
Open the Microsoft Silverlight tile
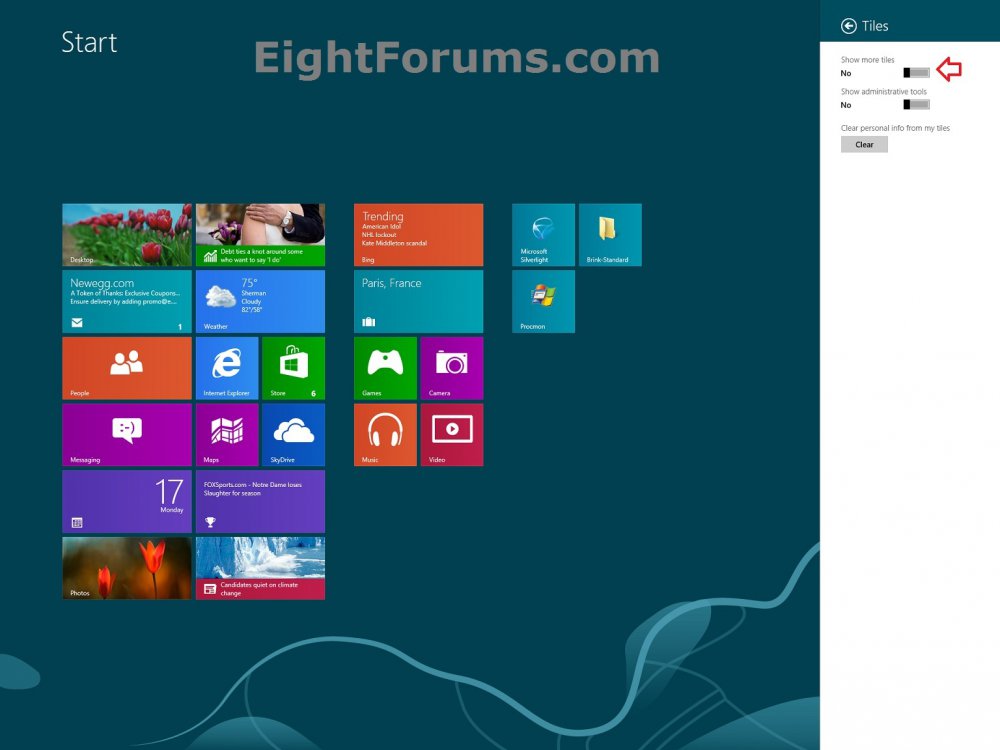point(543,235)
